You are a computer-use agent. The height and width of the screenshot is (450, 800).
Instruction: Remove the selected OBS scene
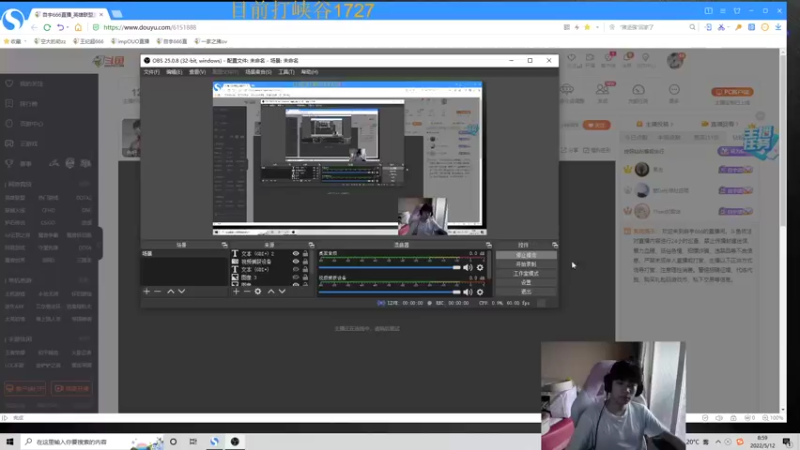pyautogui.click(x=158, y=291)
